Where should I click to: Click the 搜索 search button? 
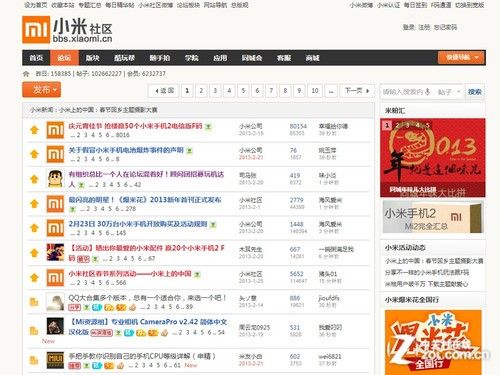475,92
